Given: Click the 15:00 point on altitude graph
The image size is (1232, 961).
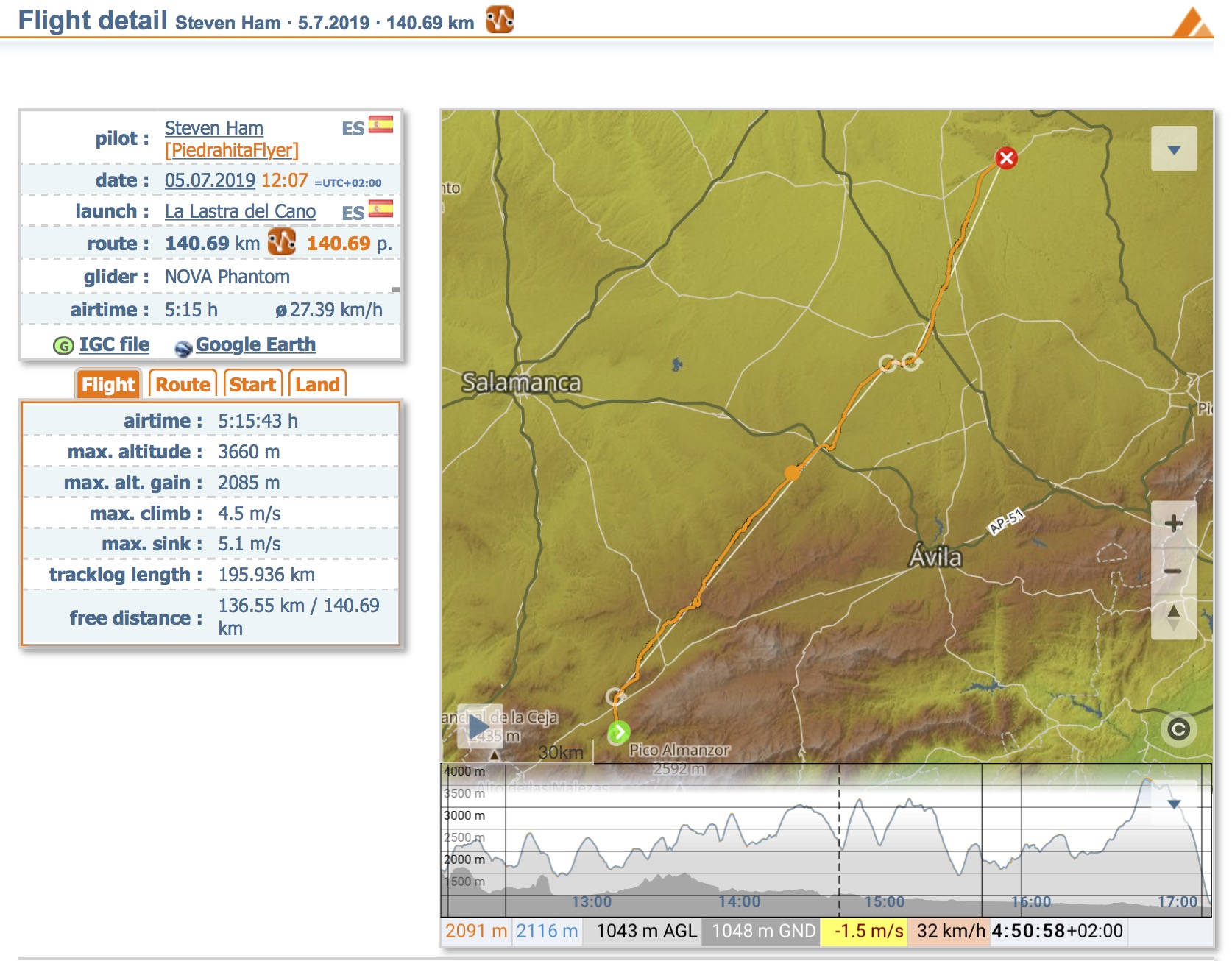Looking at the screenshot, I should [885, 901].
